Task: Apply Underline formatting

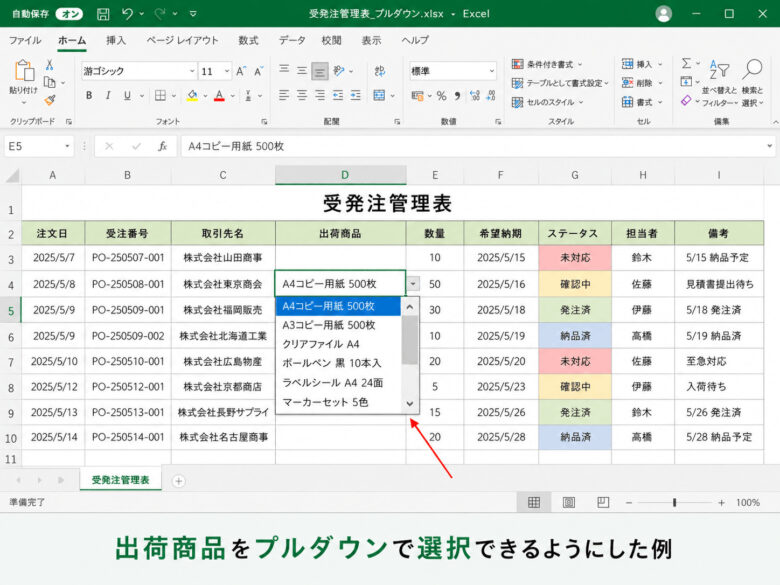Action: 127,96
